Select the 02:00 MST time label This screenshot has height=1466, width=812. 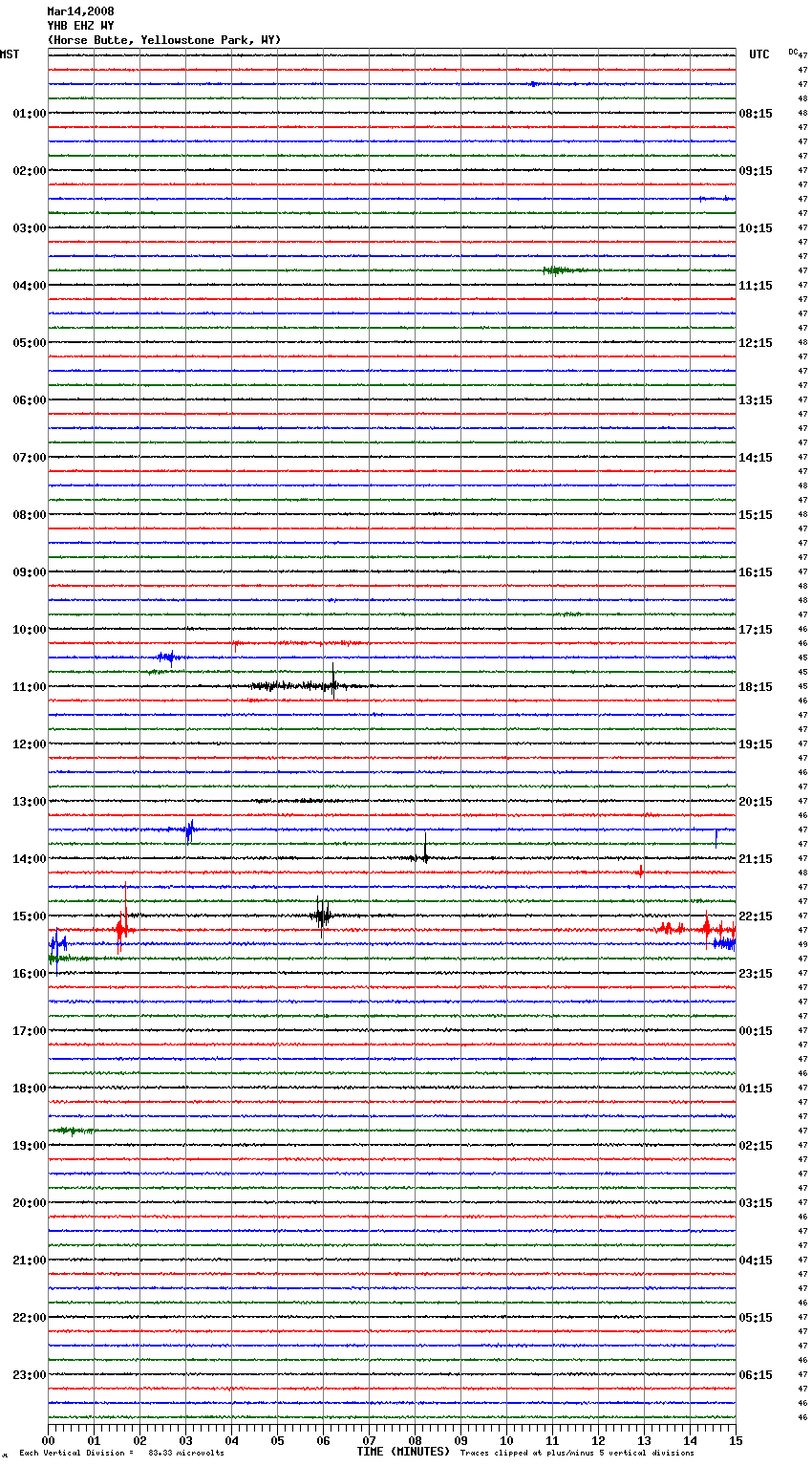pos(30,171)
